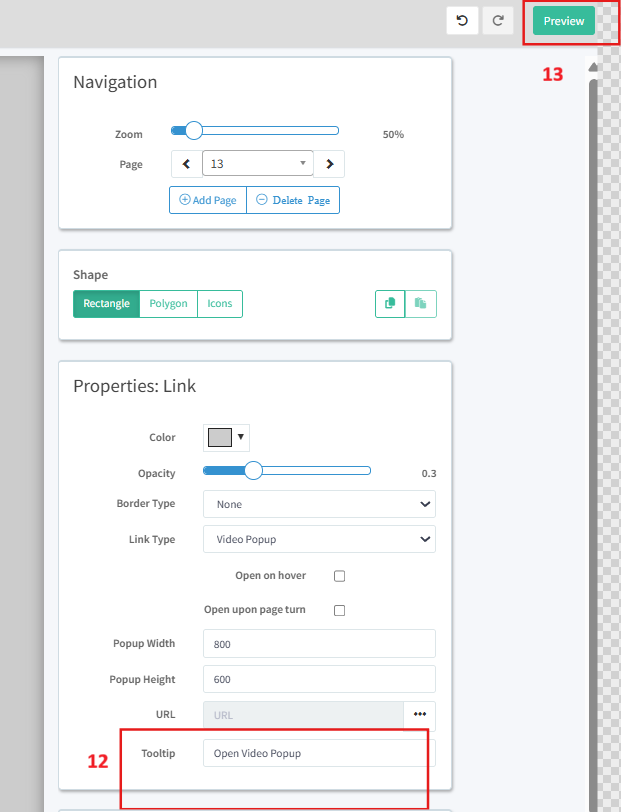
Task: Click the paste shape icon
Action: tap(421, 304)
